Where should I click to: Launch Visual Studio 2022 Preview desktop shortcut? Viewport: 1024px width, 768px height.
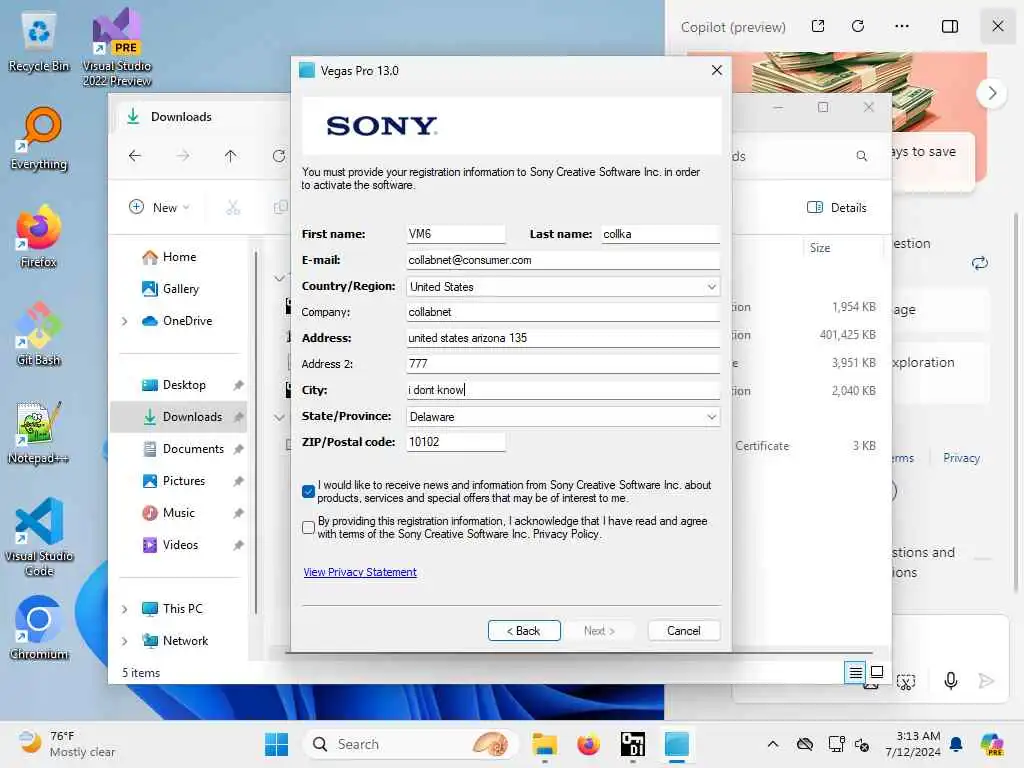pos(117,47)
